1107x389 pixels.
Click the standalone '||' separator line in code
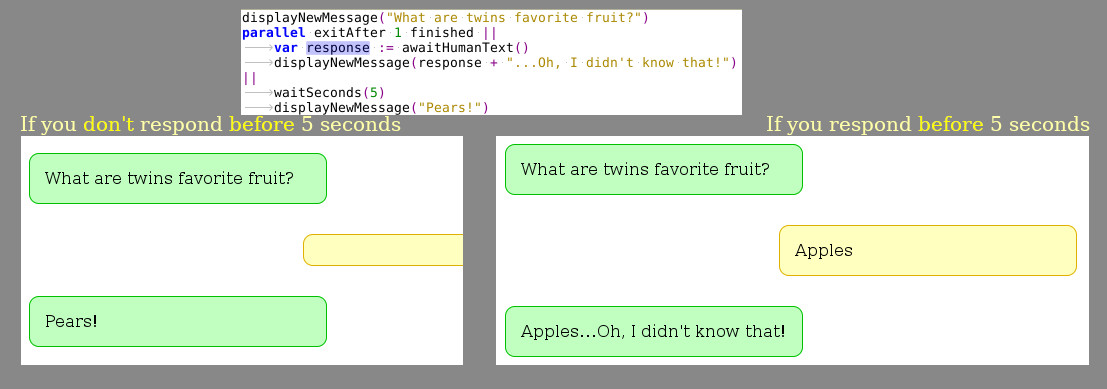tap(249, 78)
